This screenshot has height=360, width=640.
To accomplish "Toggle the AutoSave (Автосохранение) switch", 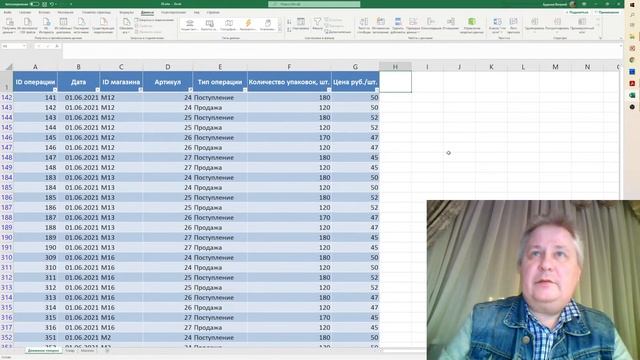I will click(x=34, y=4).
